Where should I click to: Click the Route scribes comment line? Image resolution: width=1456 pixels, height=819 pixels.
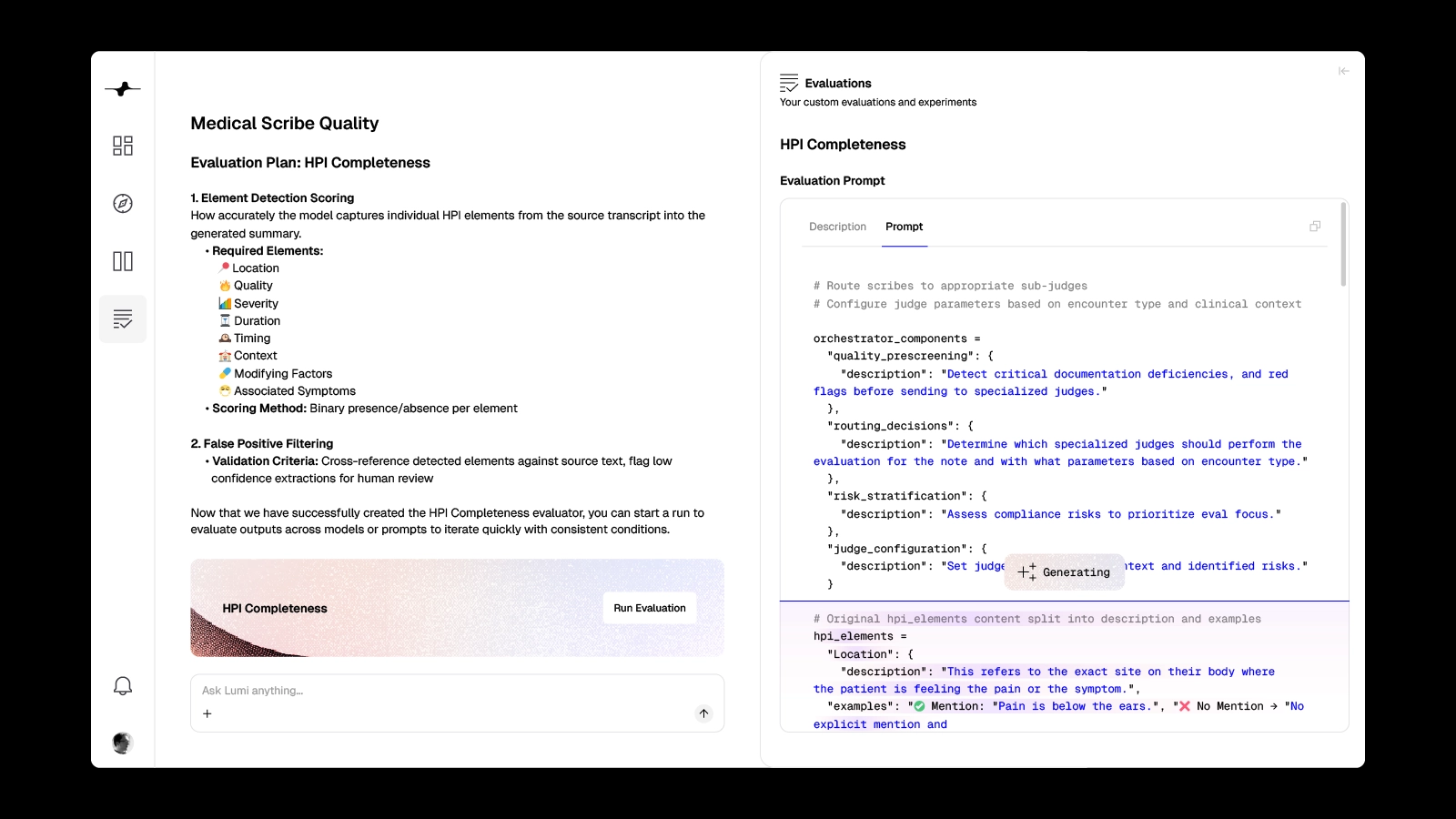point(950,286)
